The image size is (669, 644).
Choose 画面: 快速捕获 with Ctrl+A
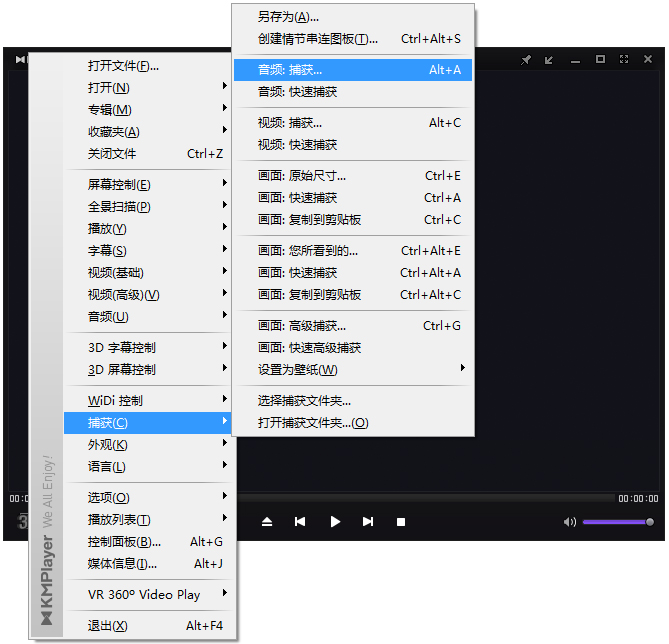(353, 198)
